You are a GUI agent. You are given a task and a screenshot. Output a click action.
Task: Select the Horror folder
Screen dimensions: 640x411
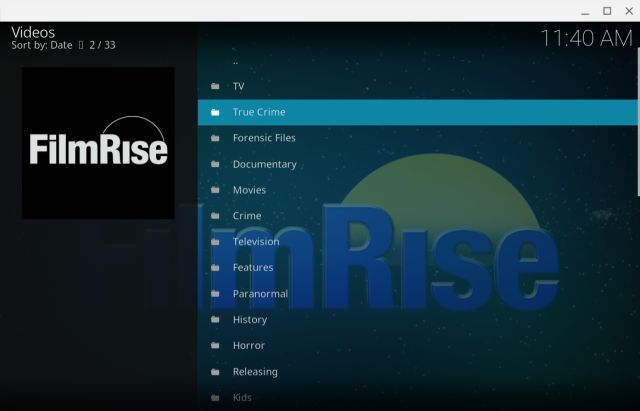(x=417, y=346)
